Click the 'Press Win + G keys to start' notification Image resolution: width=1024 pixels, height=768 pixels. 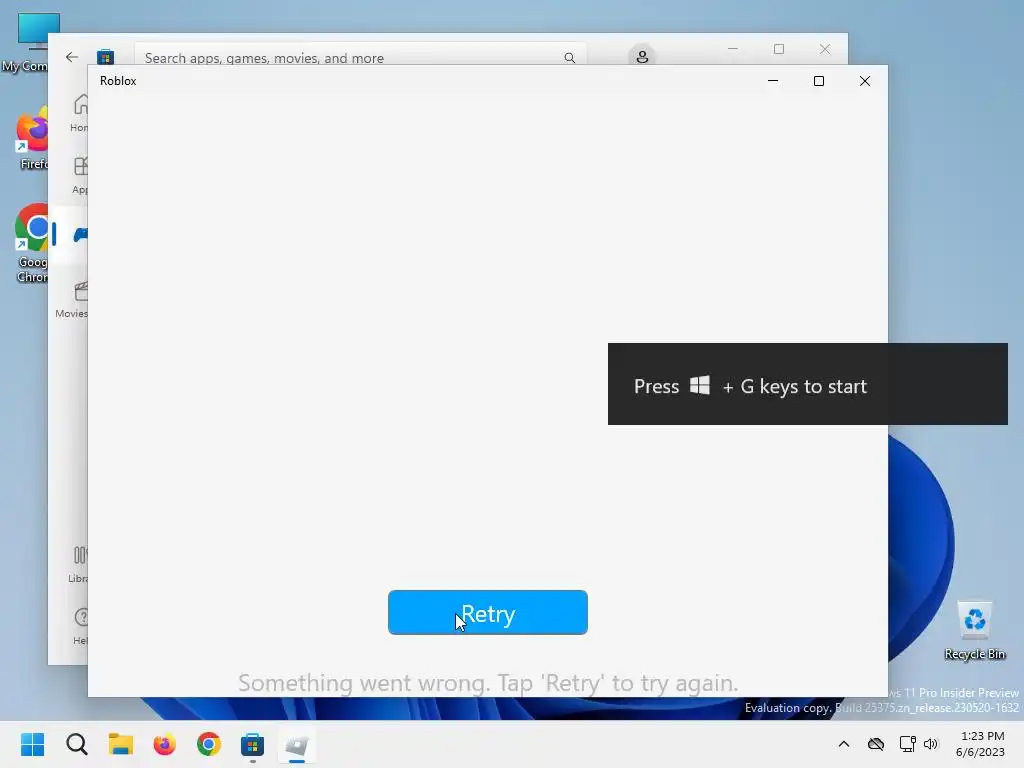click(x=807, y=384)
